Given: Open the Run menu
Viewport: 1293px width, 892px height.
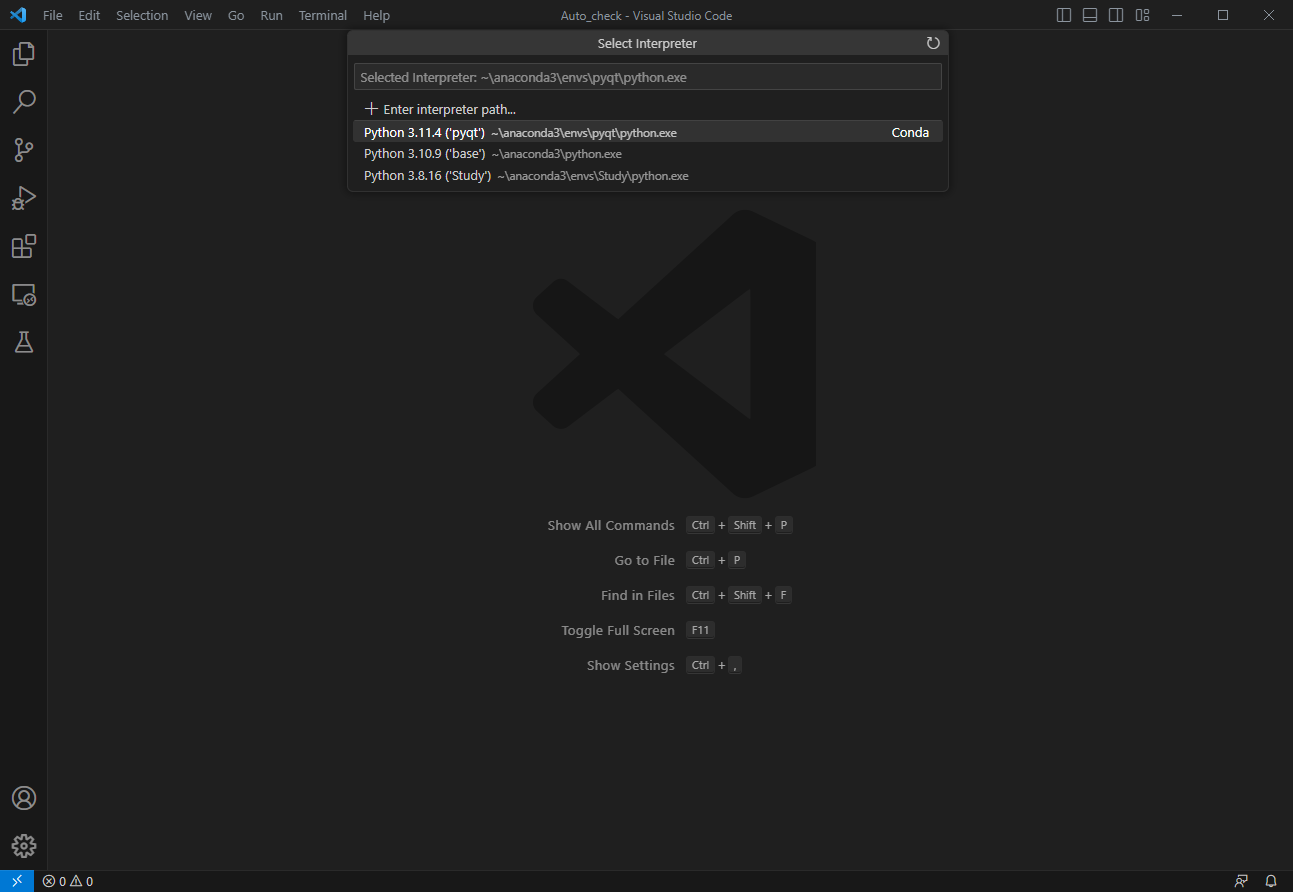Looking at the screenshot, I should [271, 15].
